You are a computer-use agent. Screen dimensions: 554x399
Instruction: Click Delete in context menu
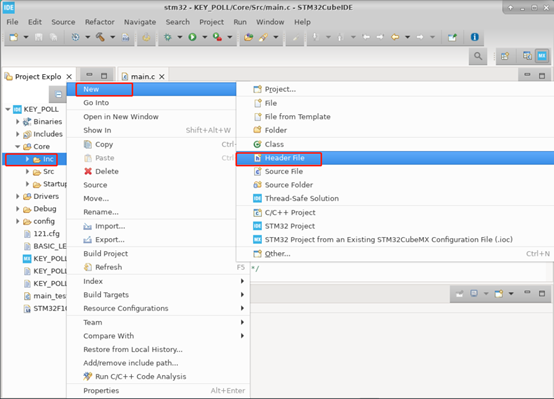coord(151,171)
